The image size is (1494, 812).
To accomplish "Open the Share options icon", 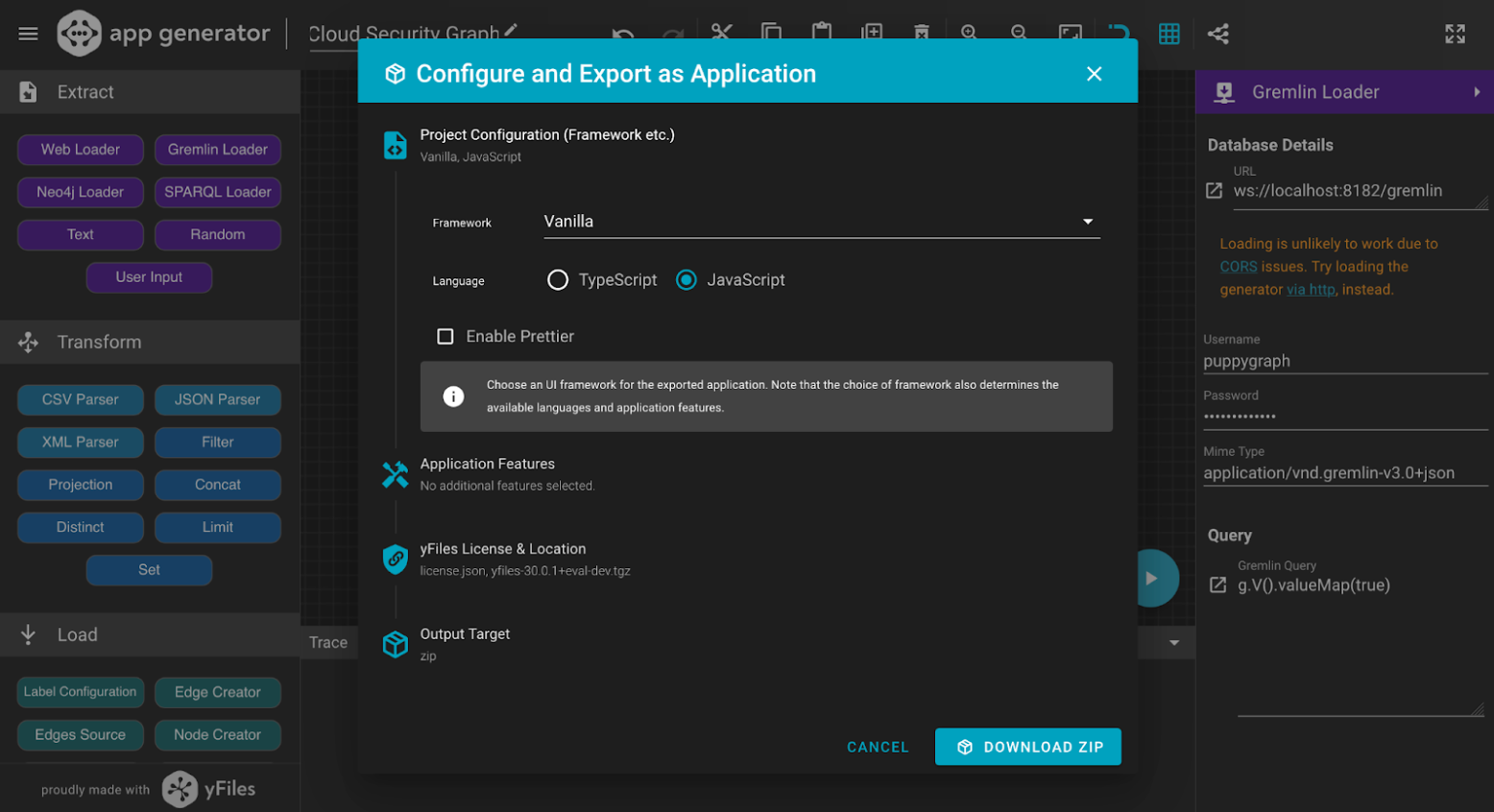I will (x=1218, y=33).
